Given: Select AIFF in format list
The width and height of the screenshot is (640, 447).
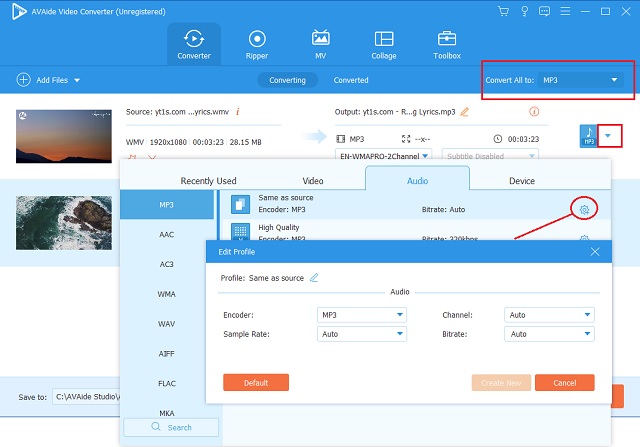Looking at the screenshot, I should tap(167, 354).
